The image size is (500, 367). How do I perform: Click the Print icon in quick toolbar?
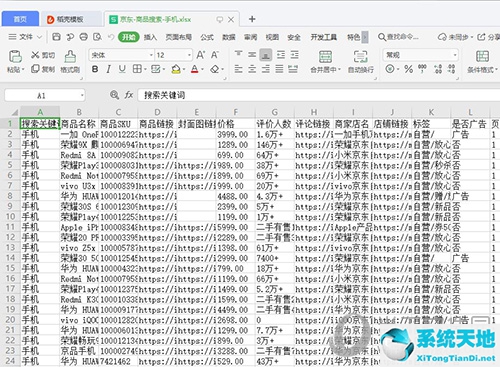click(x=84, y=37)
